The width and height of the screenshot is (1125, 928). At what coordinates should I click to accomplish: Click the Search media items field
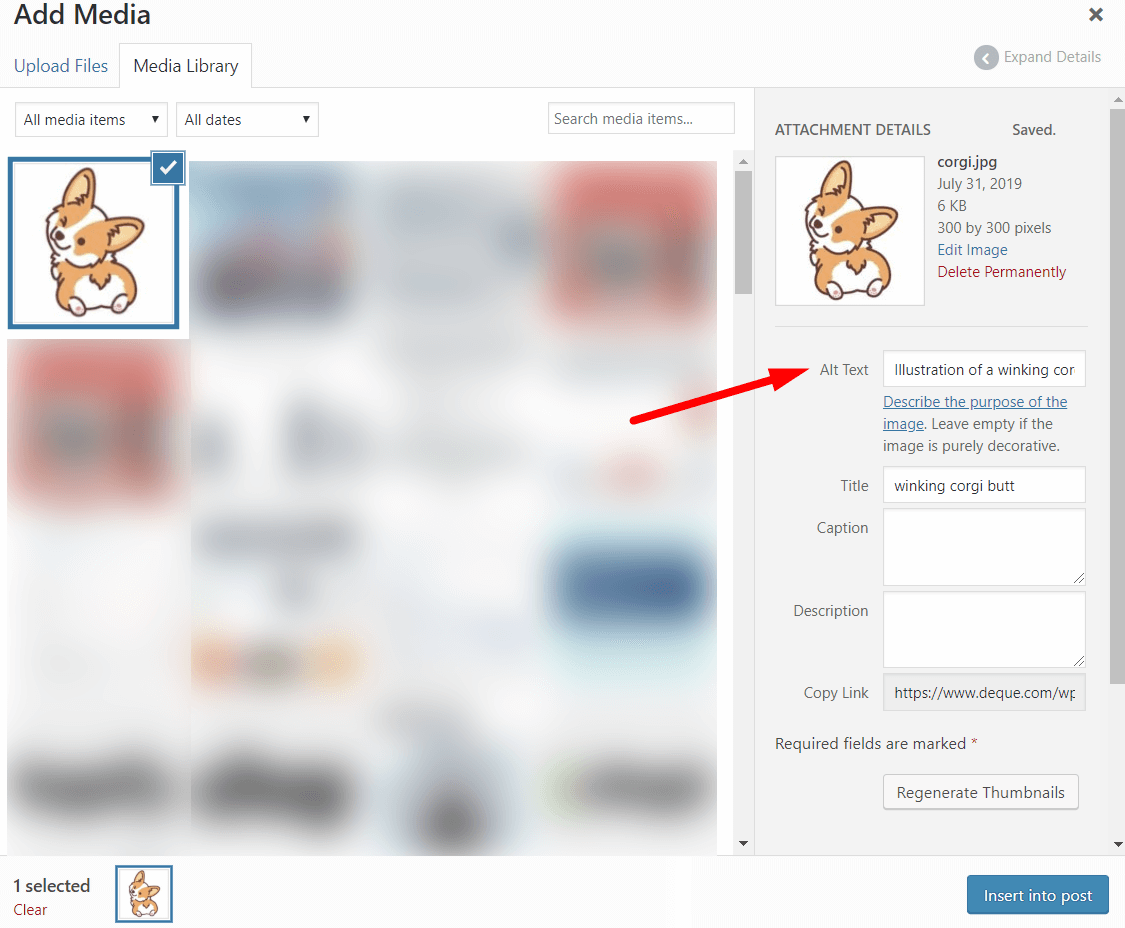point(641,118)
